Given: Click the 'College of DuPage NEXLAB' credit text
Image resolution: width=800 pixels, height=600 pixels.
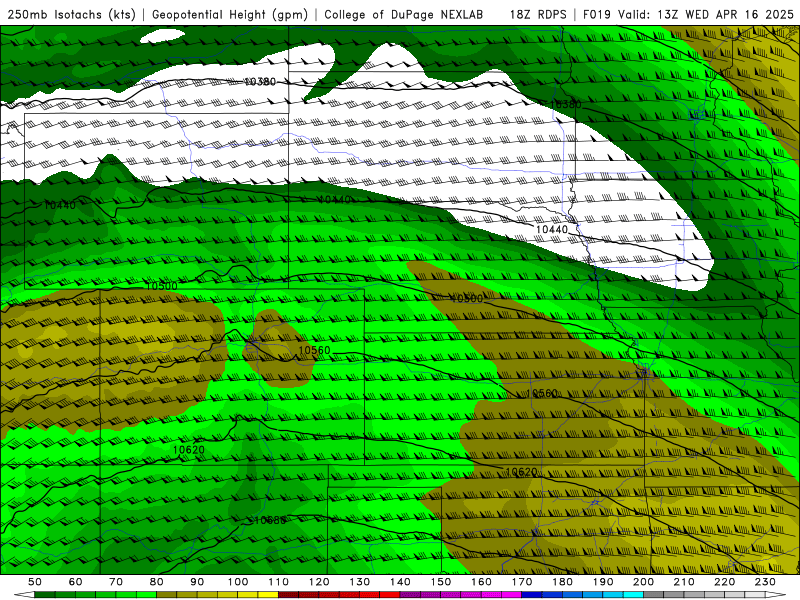Looking at the screenshot, I should 404,15.
